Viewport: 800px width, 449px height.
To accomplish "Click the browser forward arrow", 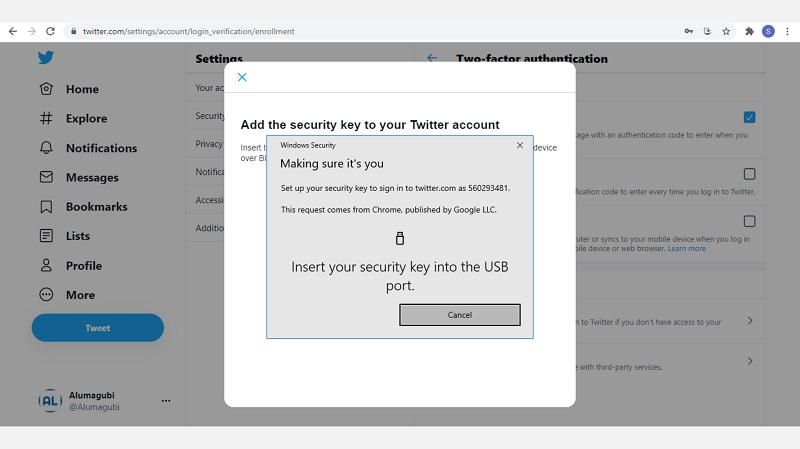I will [x=32, y=31].
